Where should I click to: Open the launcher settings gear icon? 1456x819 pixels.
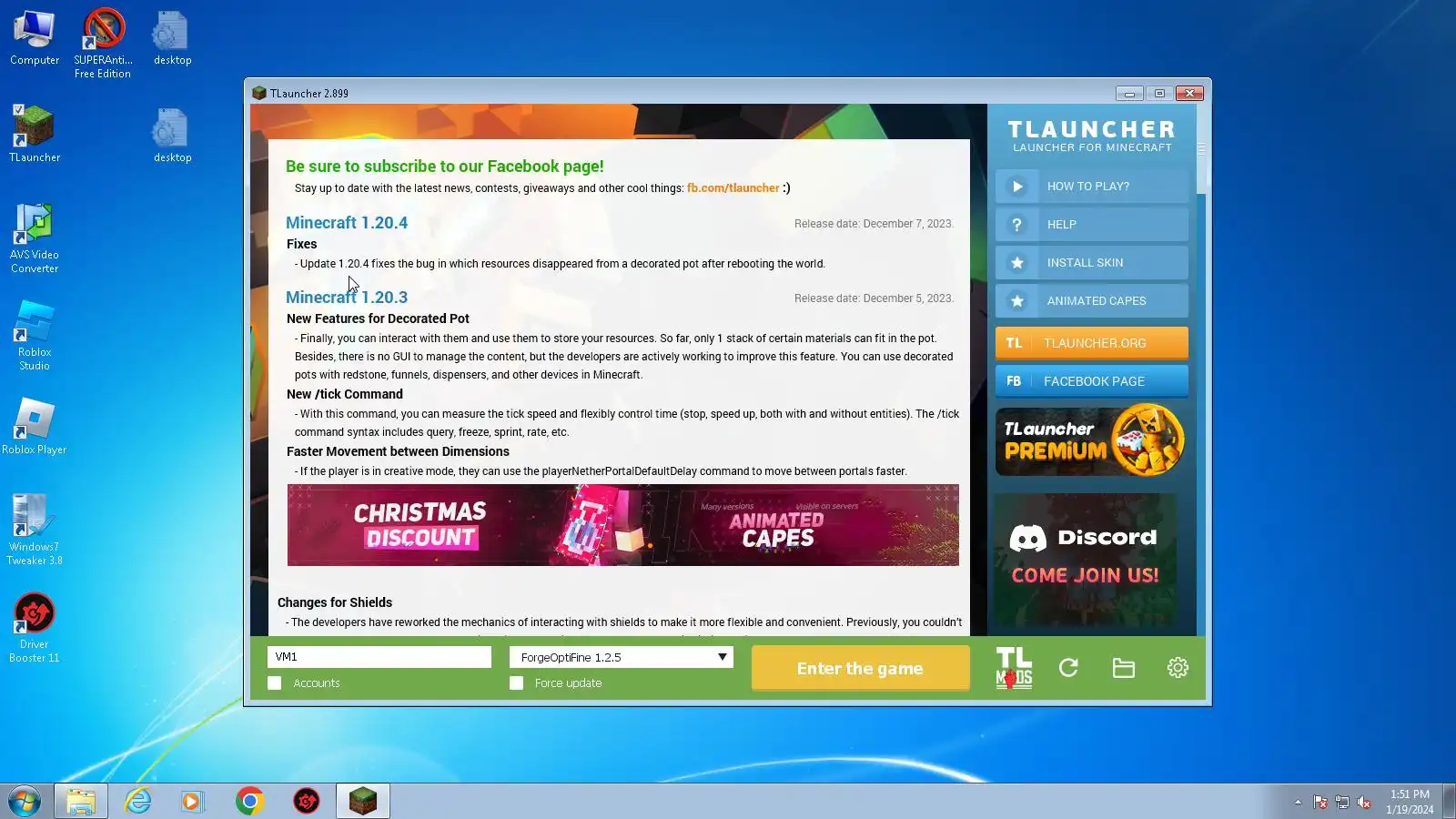click(x=1178, y=668)
